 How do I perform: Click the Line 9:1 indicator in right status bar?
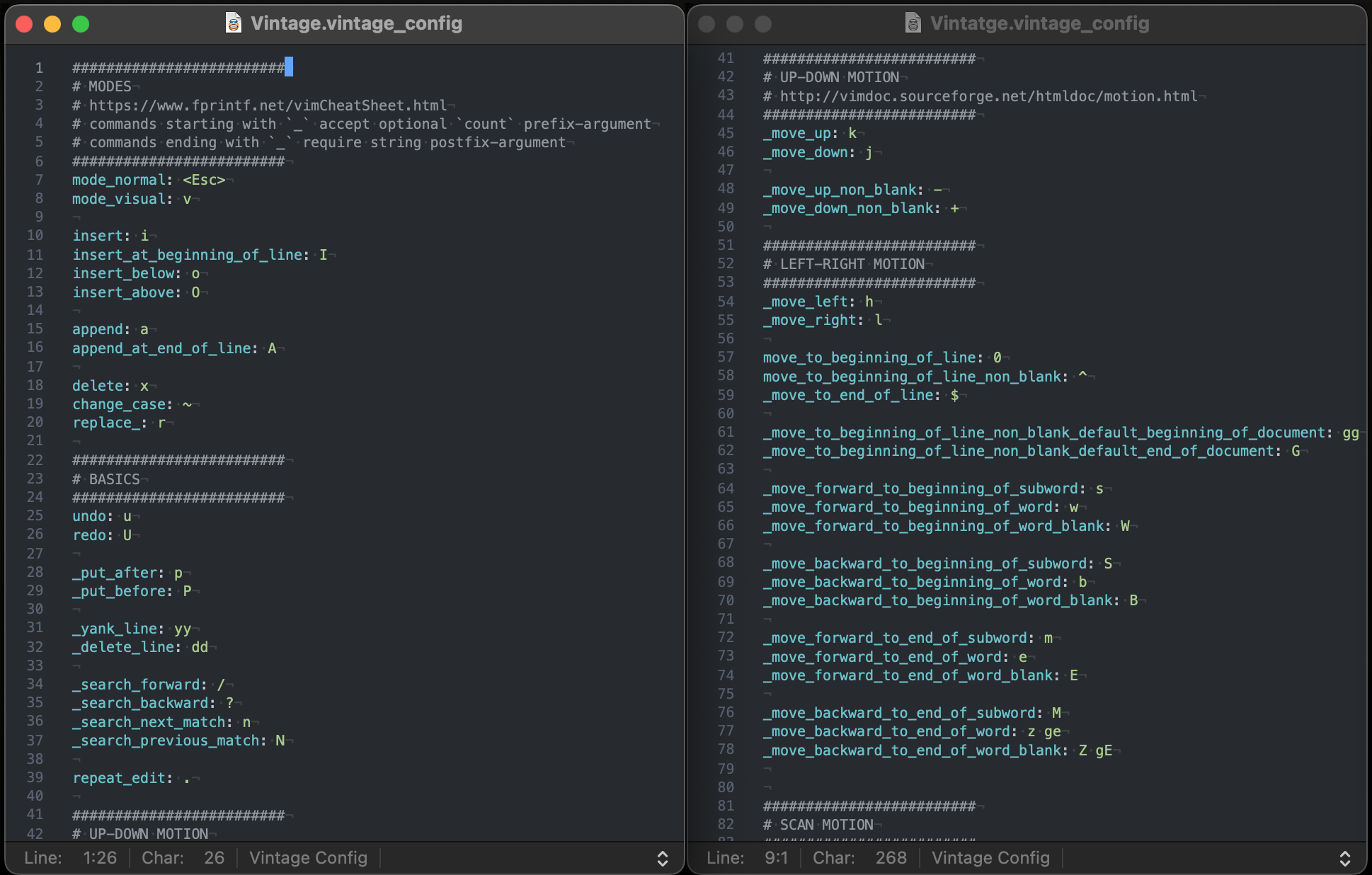pos(747,858)
